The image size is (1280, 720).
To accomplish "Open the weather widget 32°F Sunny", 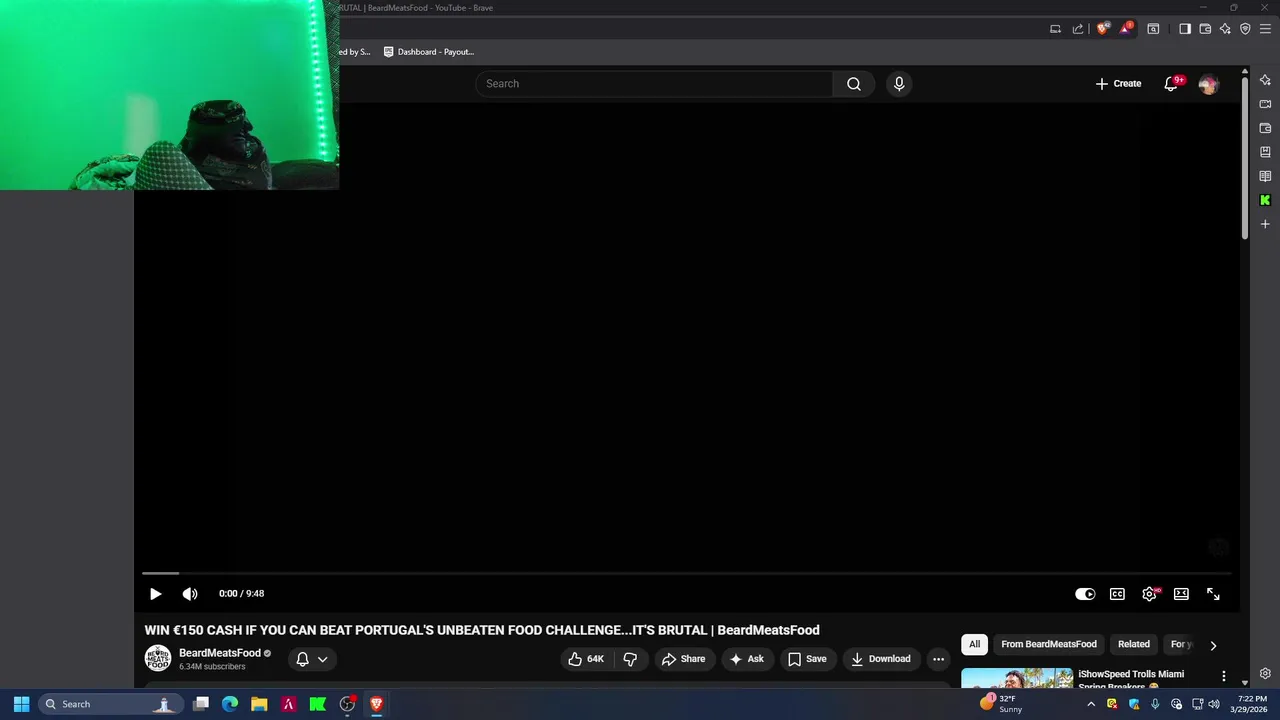I will click(x=1001, y=704).
